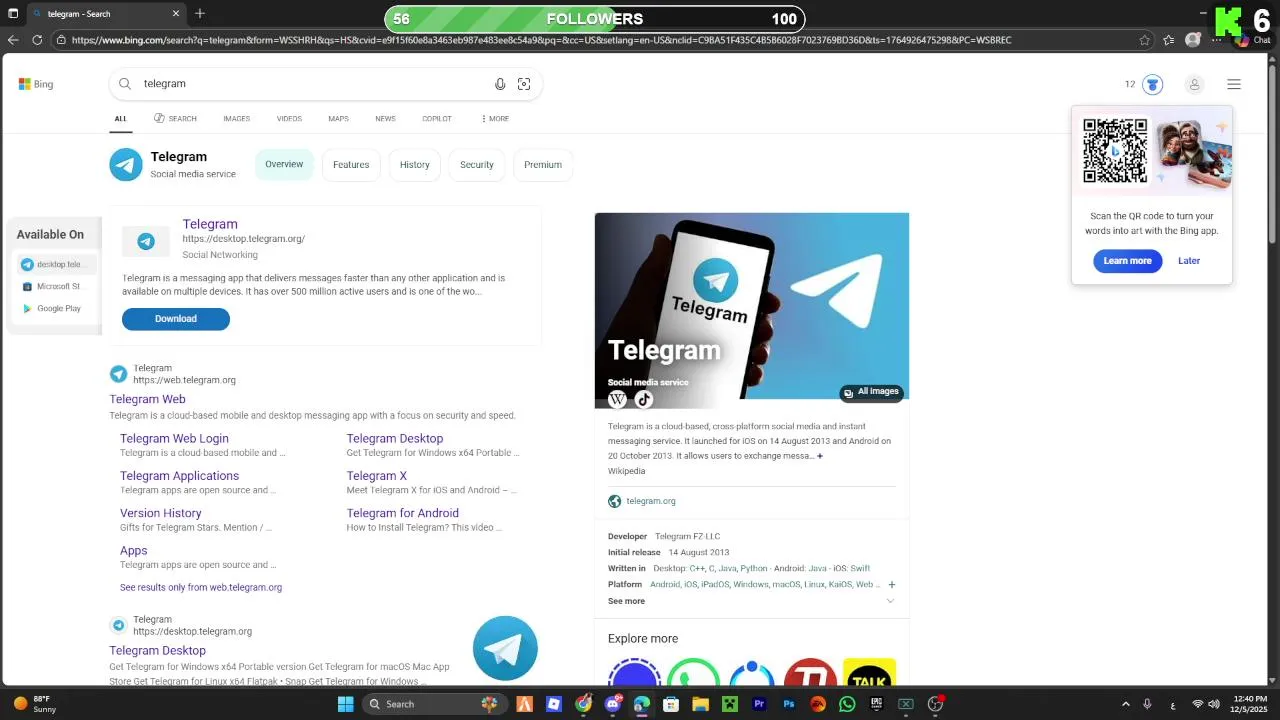Launch Photoshop from taskbar
The width and height of the screenshot is (1280, 720).
click(789, 704)
